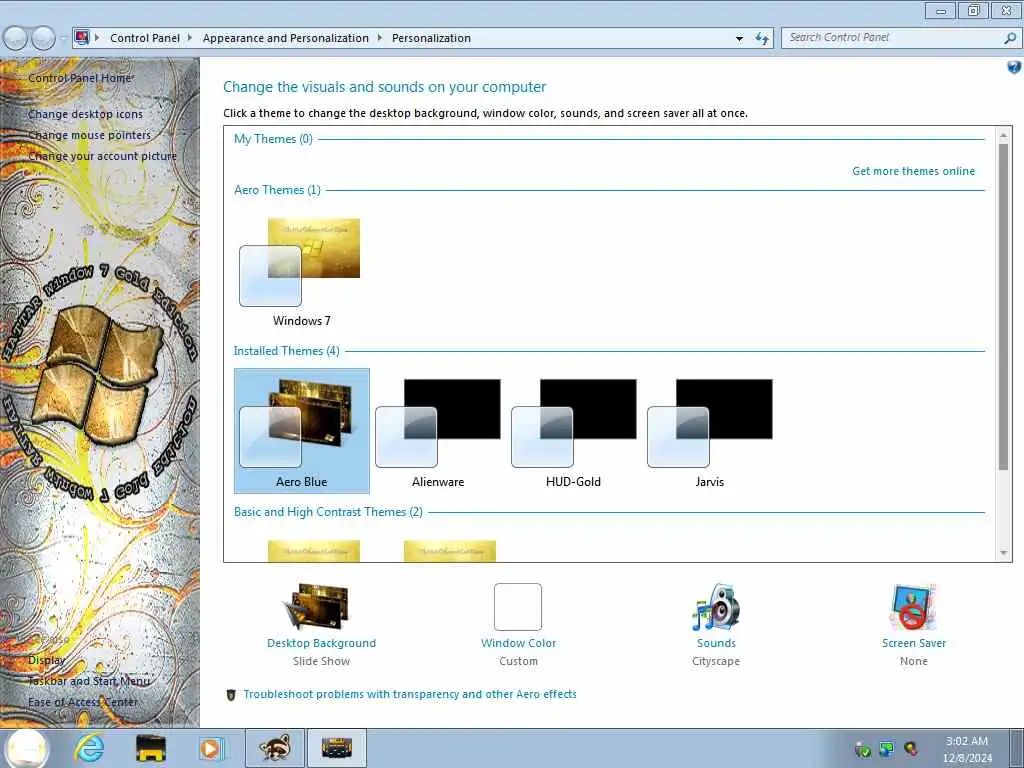
Task: Open Troubleshoot transparency and Aero effects link
Action: coord(409,694)
